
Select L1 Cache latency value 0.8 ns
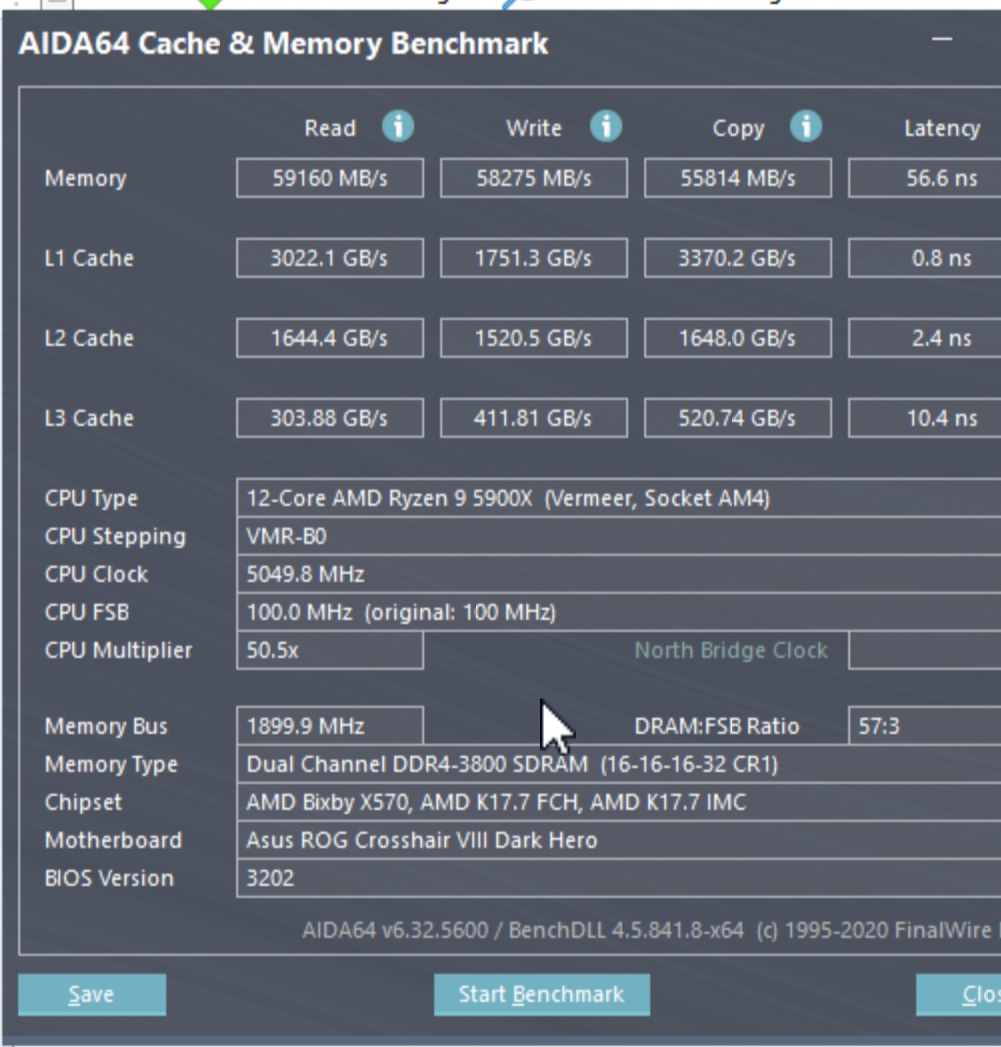(x=925, y=258)
